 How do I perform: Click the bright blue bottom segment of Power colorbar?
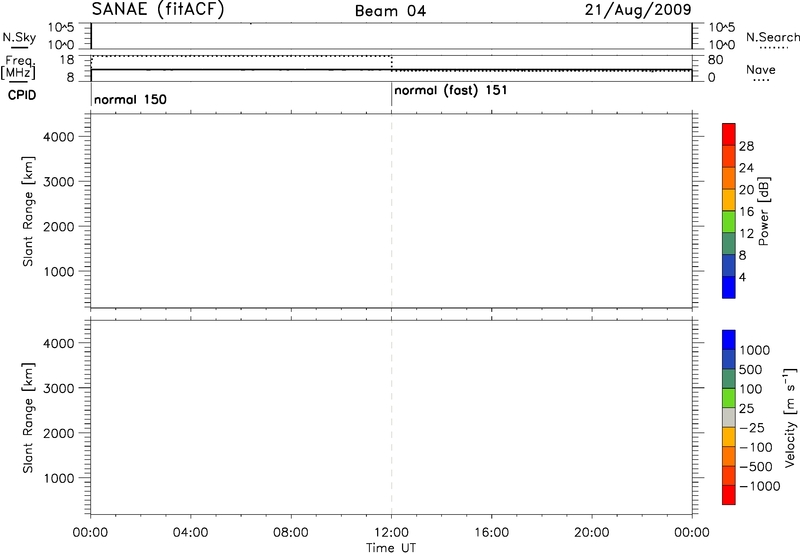coord(729,287)
